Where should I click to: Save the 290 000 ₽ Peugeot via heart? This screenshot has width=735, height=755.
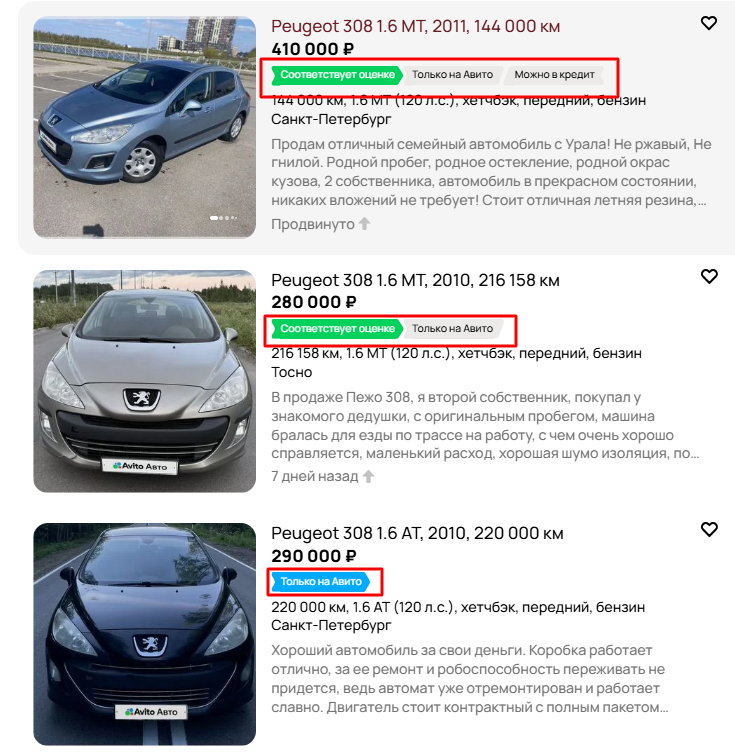[x=709, y=530]
